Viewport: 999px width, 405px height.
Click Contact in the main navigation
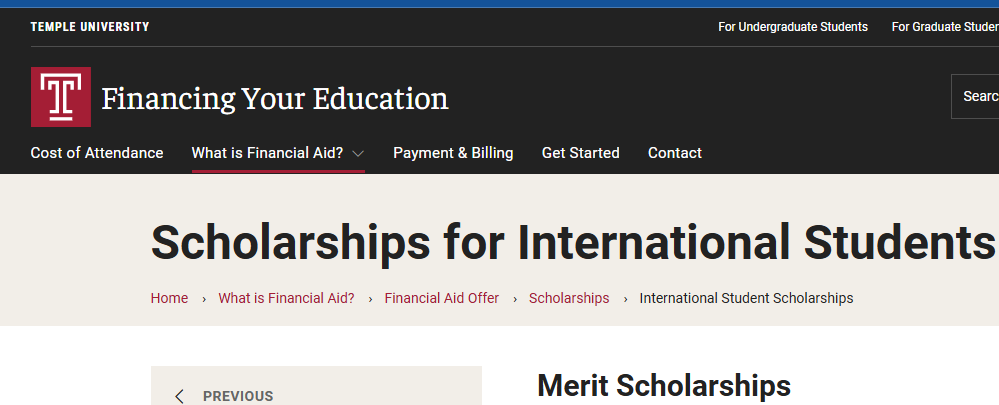(x=675, y=153)
